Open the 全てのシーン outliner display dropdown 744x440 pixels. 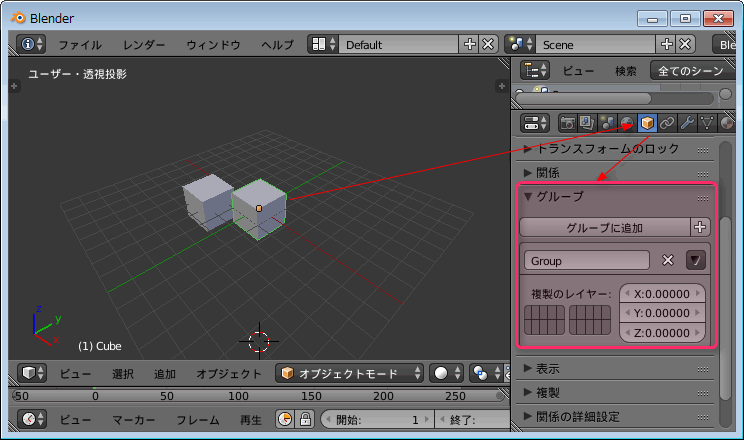click(x=692, y=71)
